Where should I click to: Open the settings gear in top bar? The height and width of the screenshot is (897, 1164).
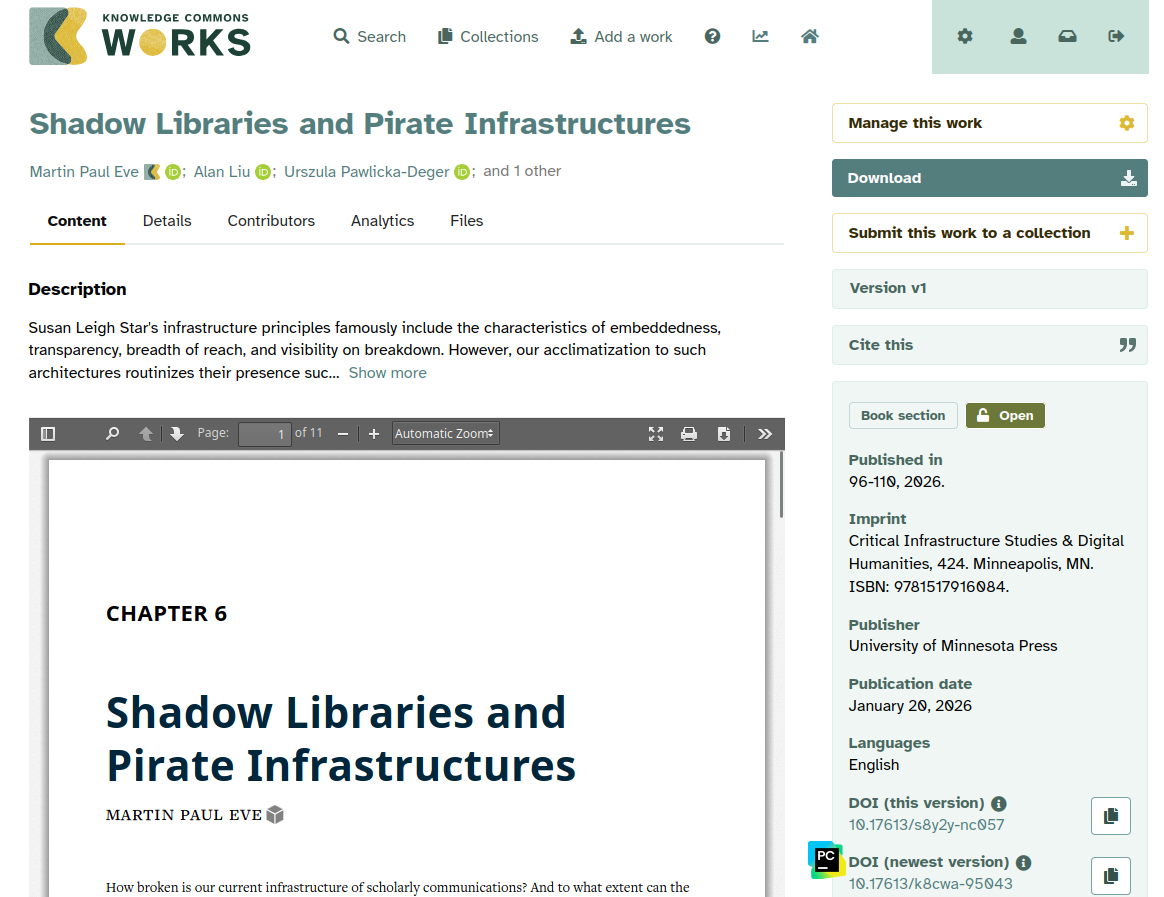(964, 36)
